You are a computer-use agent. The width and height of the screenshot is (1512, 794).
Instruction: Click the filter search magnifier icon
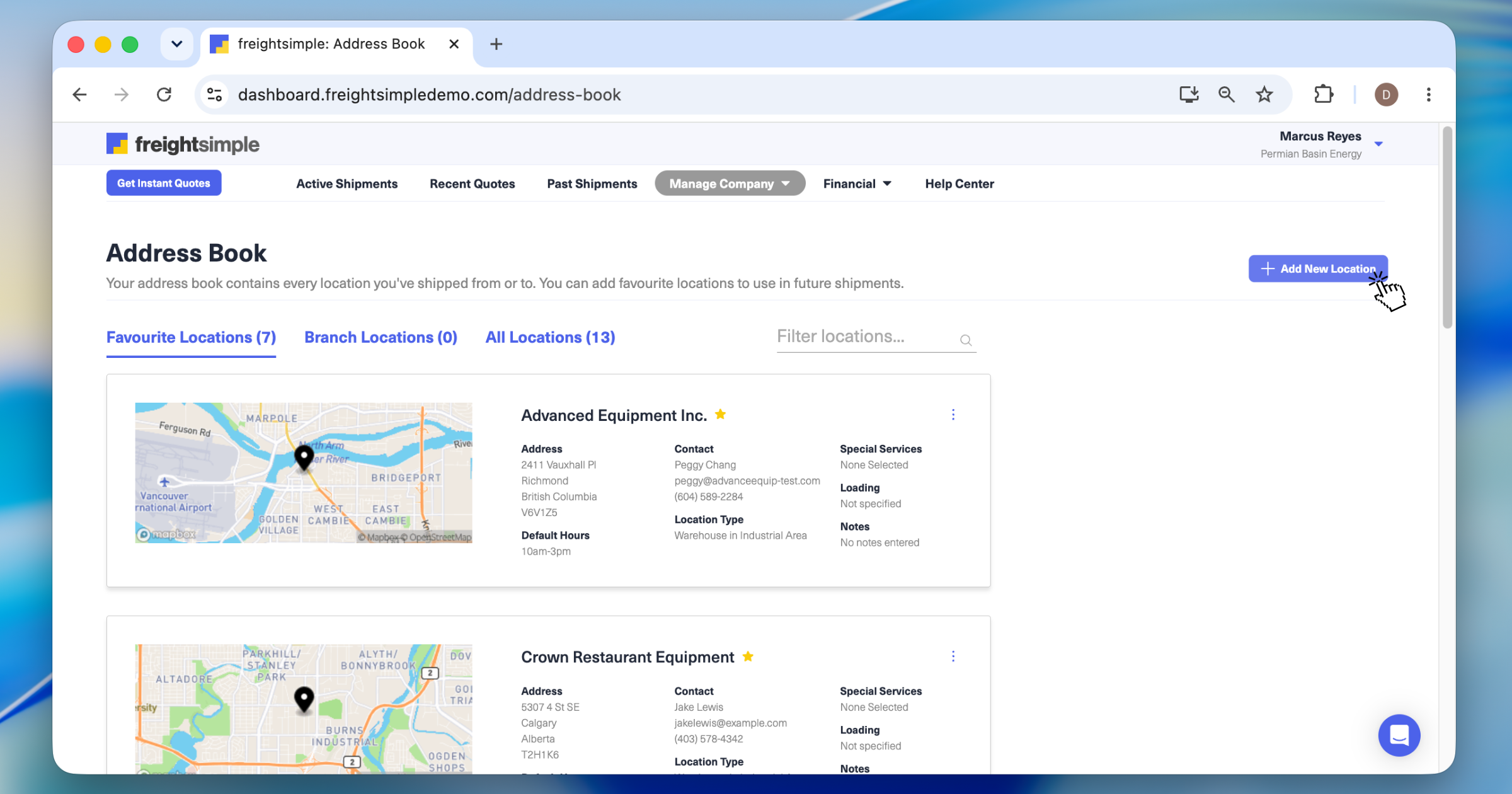point(966,341)
